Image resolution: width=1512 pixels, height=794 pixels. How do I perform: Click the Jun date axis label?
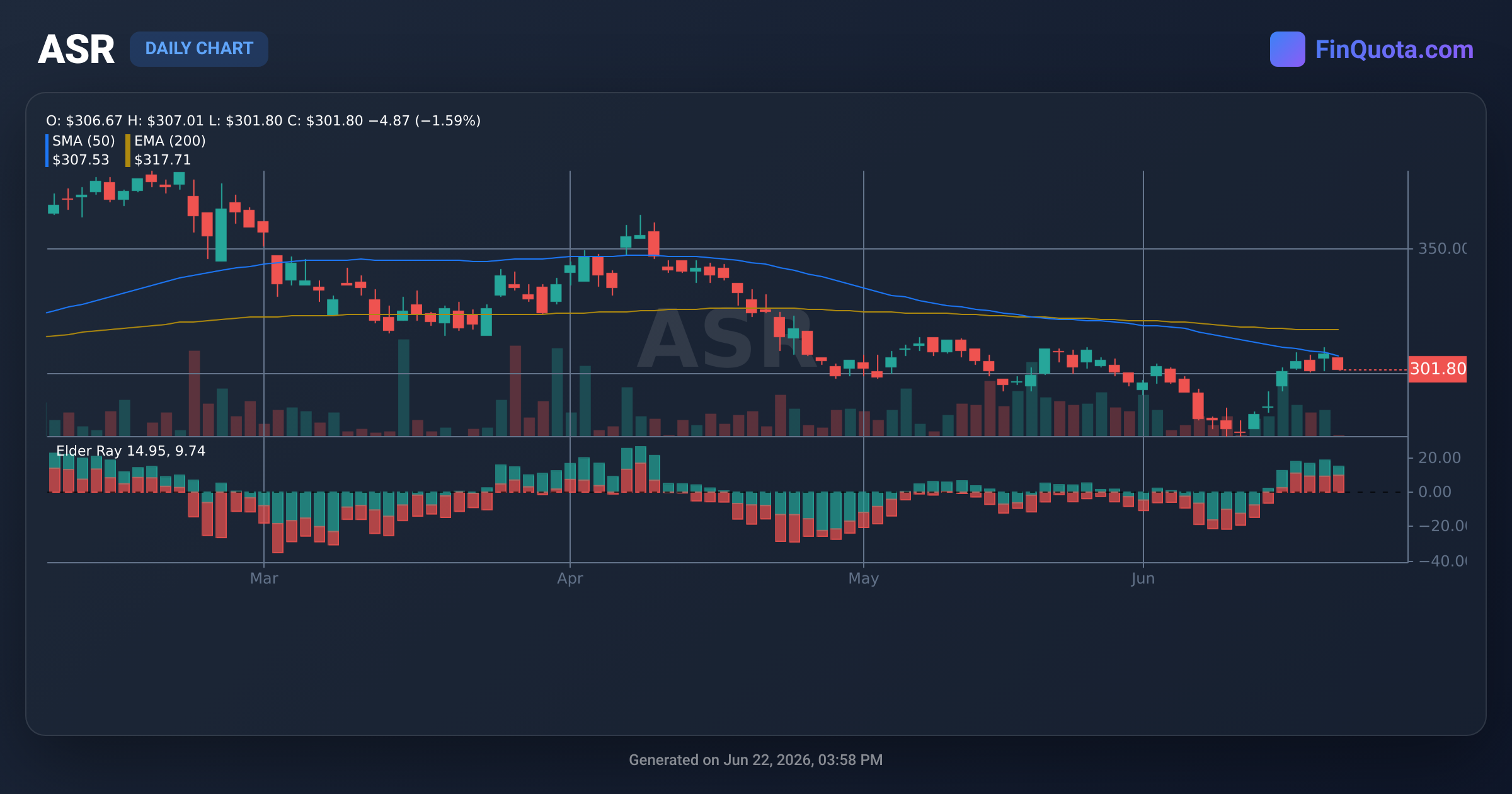click(1143, 578)
